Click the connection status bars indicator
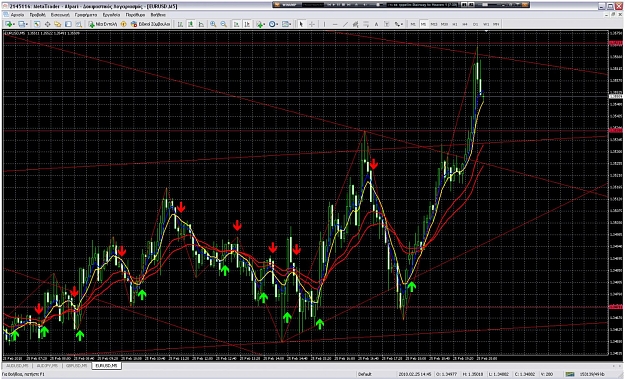The height and width of the screenshot is (379, 625). pos(570,374)
